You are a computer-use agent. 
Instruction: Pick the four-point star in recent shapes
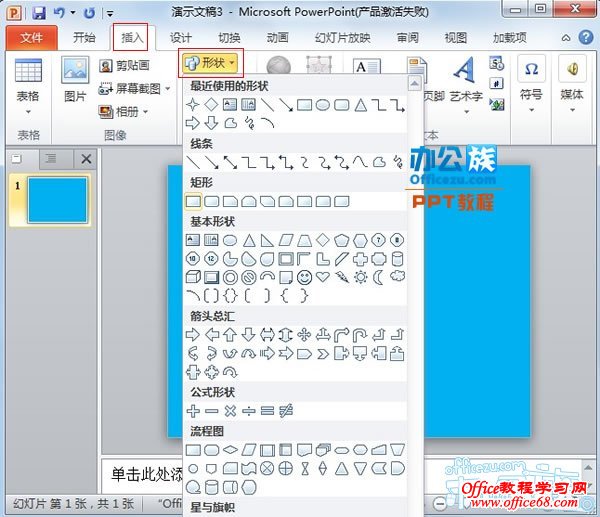point(192,104)
